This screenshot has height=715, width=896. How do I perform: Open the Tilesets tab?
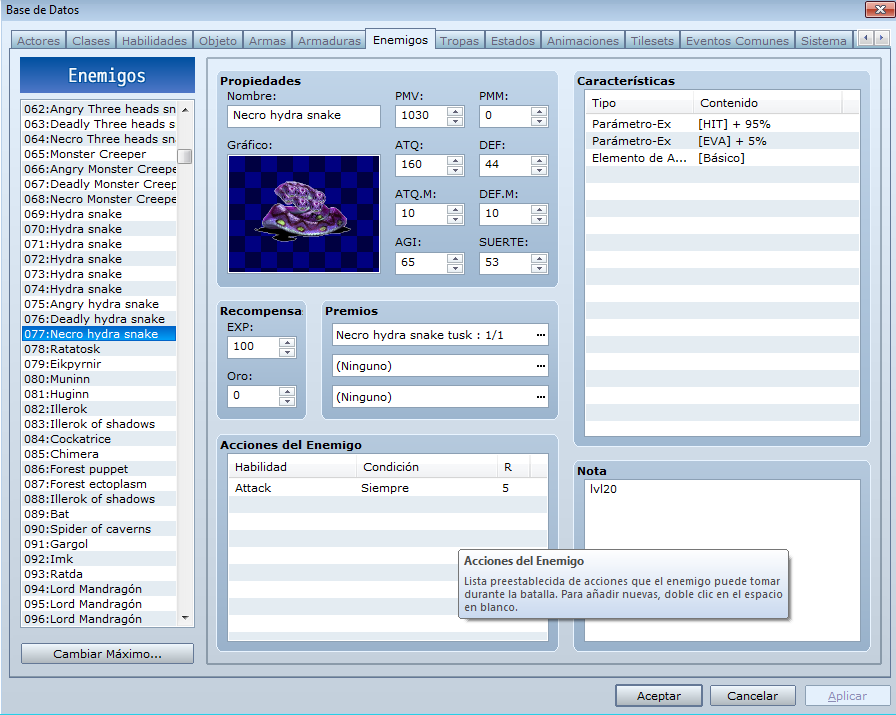click(652, 41)
